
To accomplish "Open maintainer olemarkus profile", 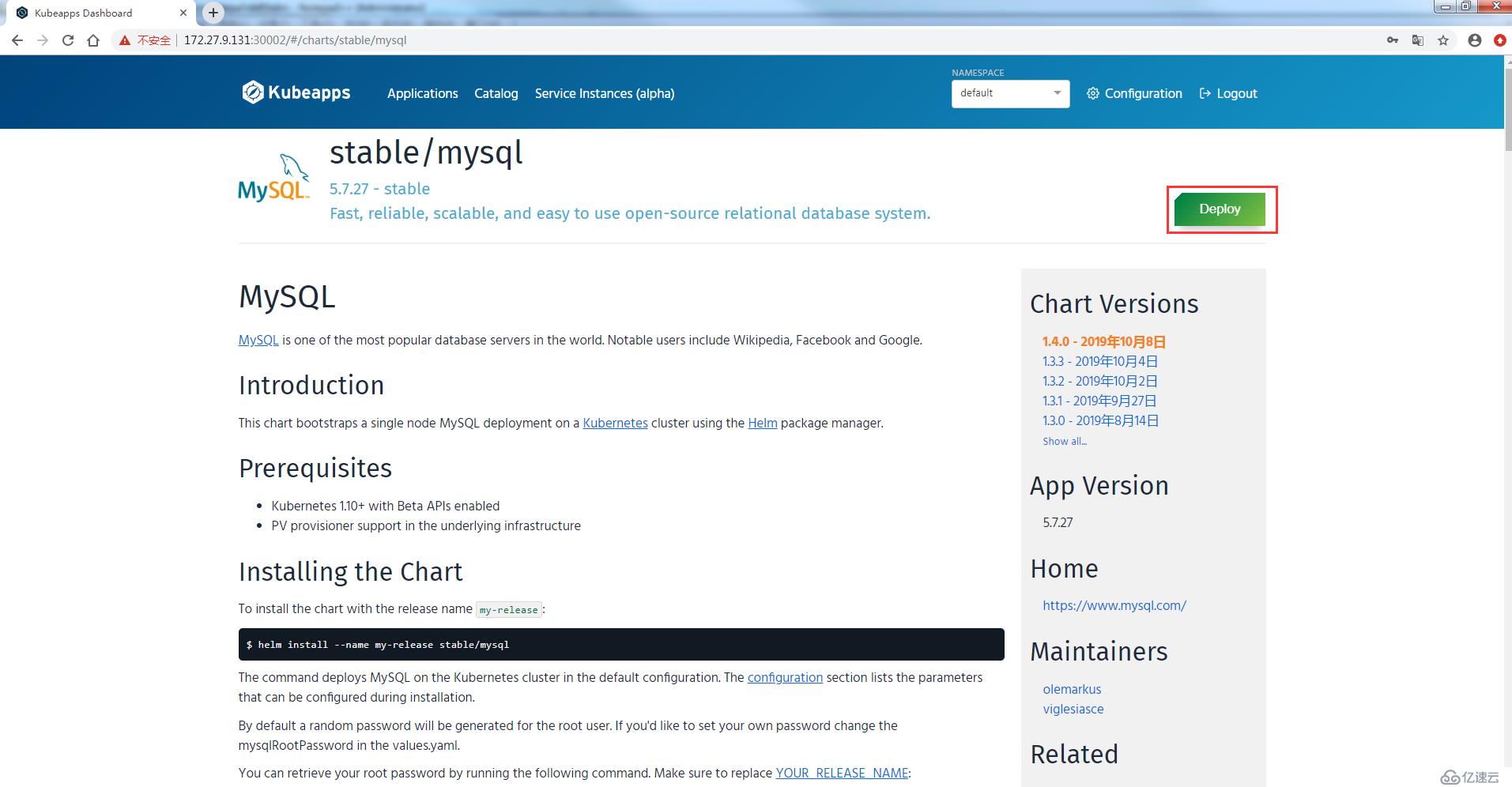I will [x=1072, y=689].
